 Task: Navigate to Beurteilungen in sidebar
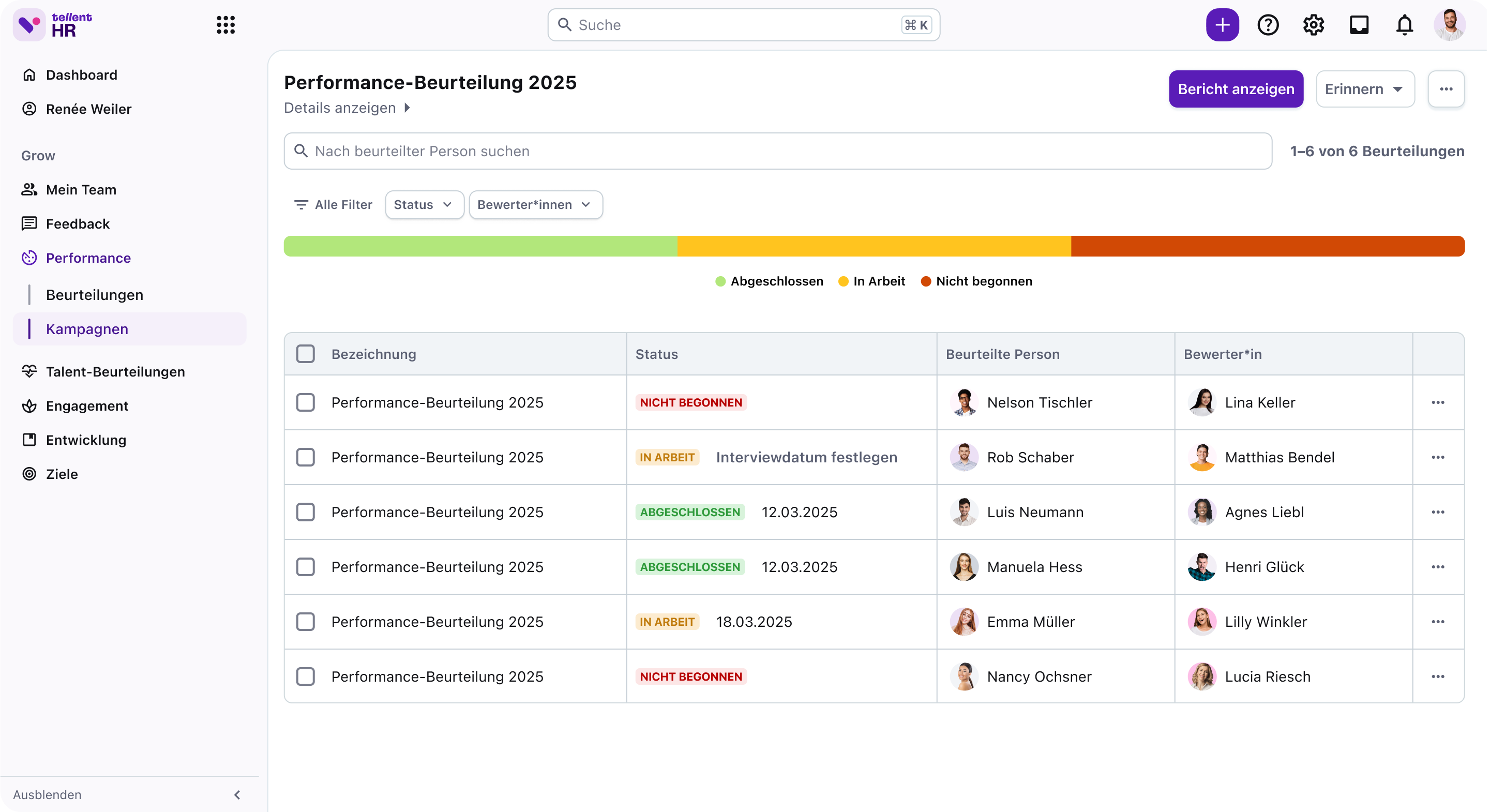[94, 295]
